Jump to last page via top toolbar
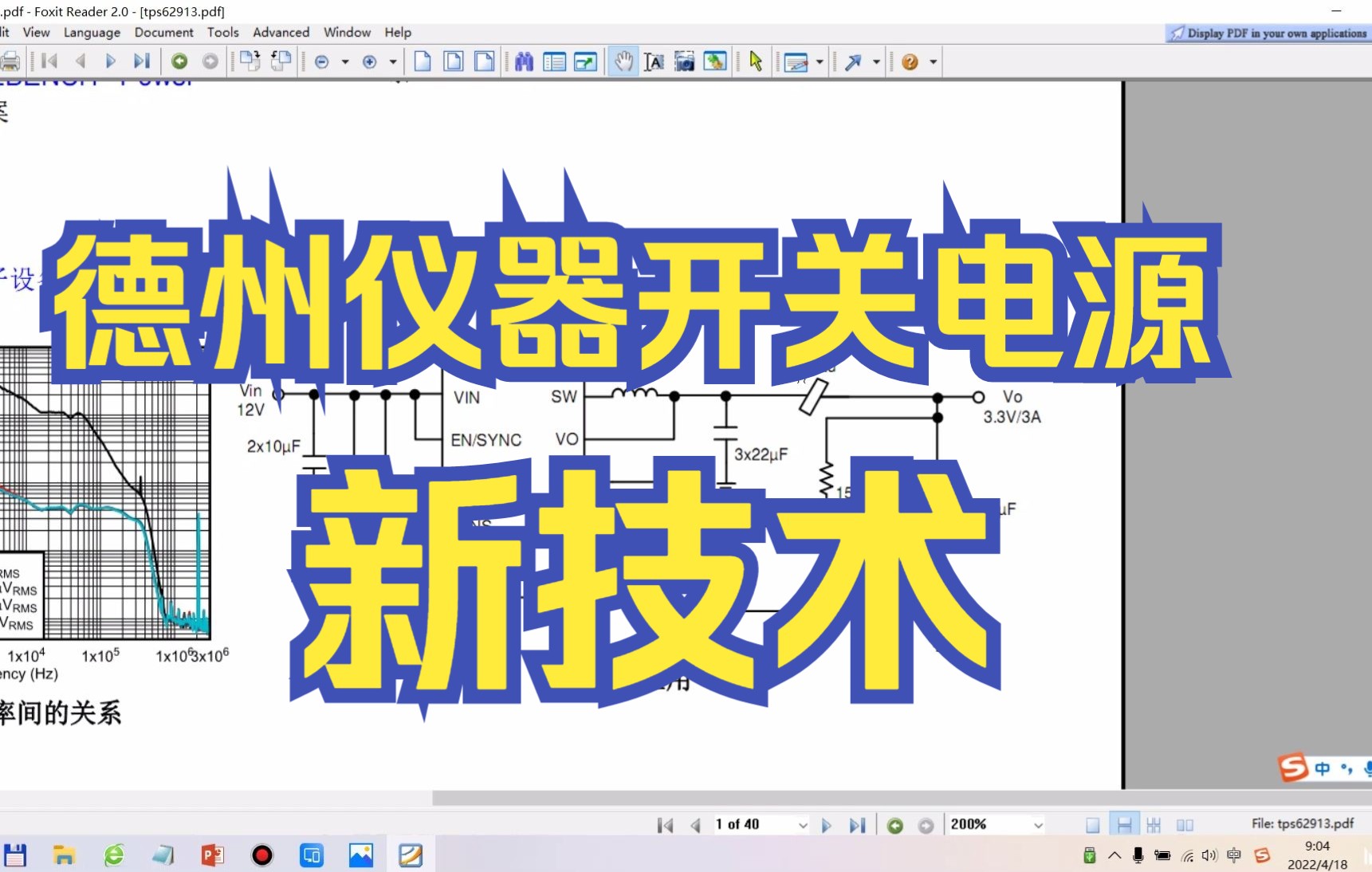The width and height of the screenshot is (1372, 872). point(141,61)
